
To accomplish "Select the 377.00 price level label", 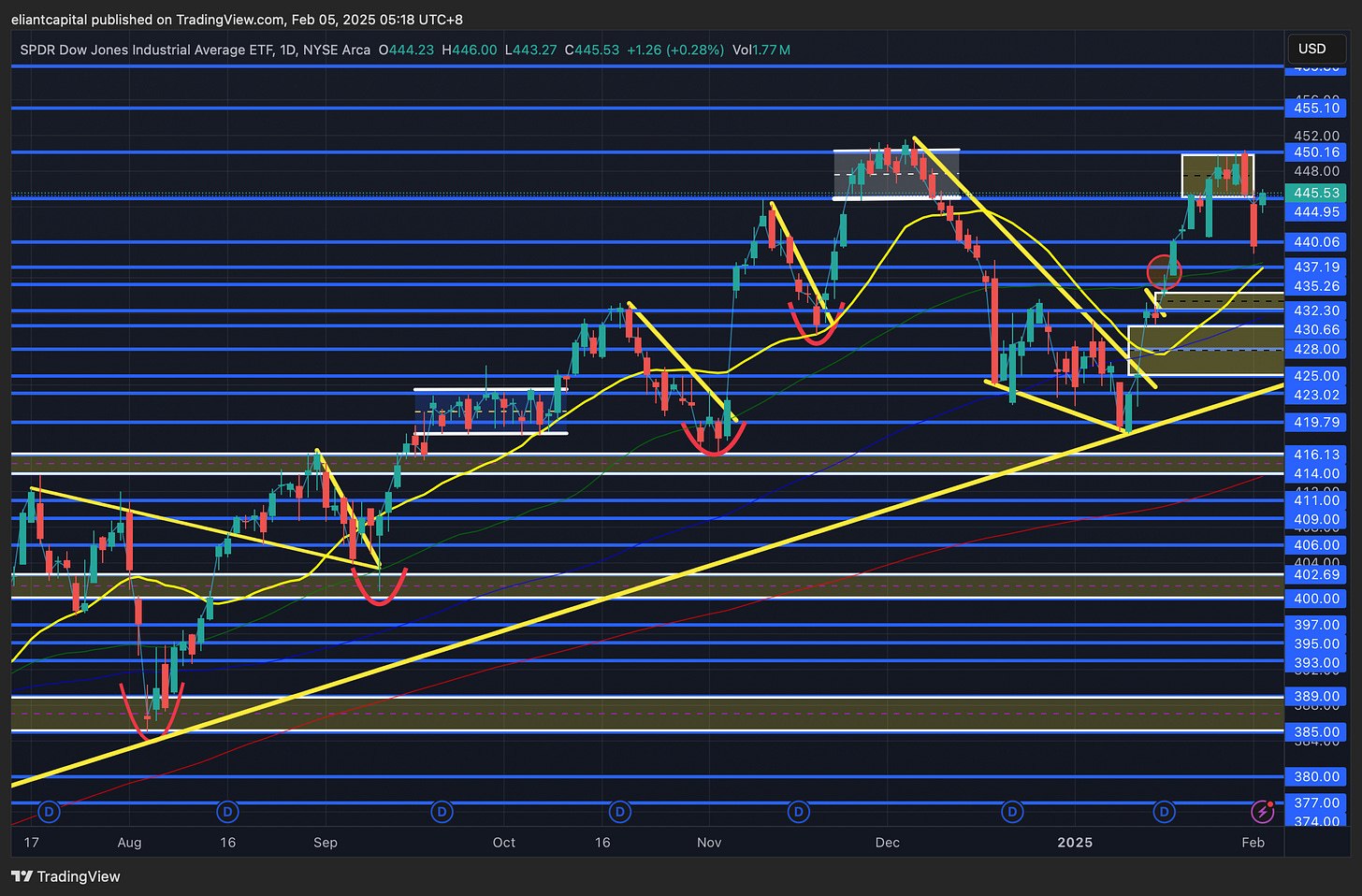I will click(1316, 803).
